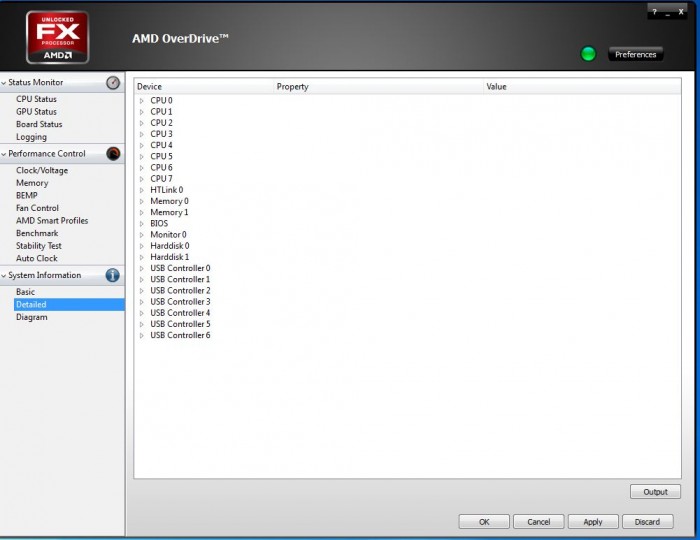Click the Property column header
The width and height of the screenshot is (700, 540).
(379, 87)
